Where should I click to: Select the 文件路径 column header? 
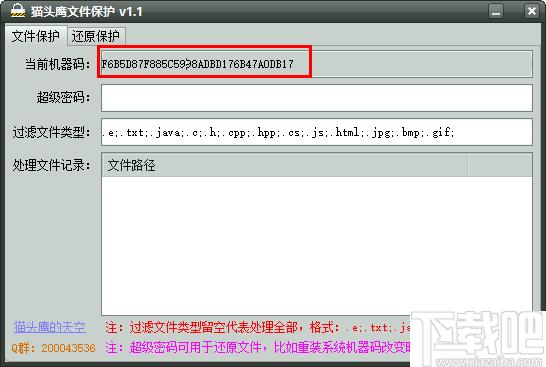(284, 165)
